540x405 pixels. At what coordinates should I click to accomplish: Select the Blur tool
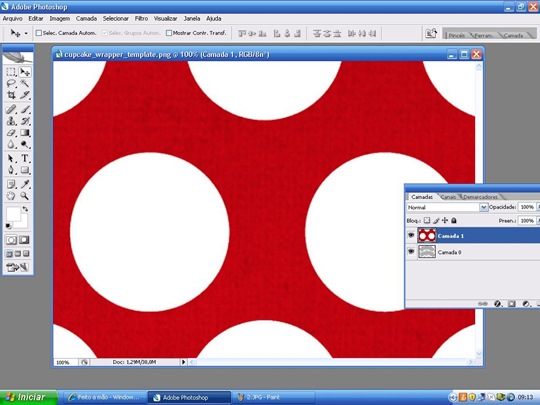(x=11, y=145)
